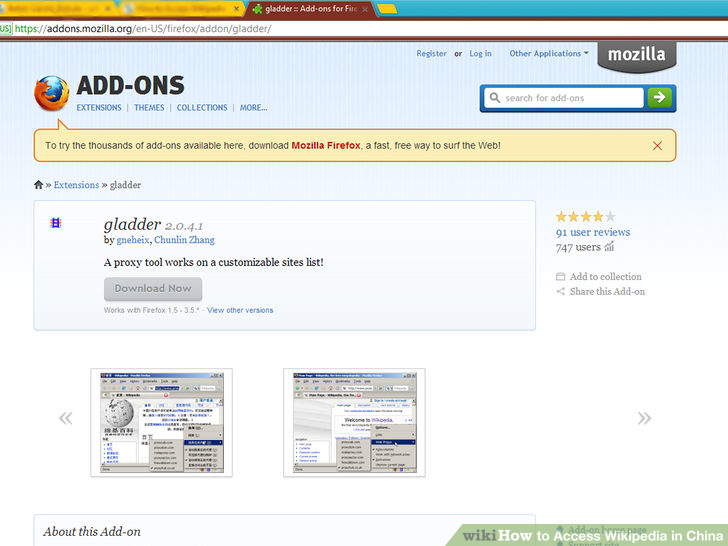Screen dimensions: 728x546
Task: Go to home via breadcrumb house icon
Action: [39, 185]
